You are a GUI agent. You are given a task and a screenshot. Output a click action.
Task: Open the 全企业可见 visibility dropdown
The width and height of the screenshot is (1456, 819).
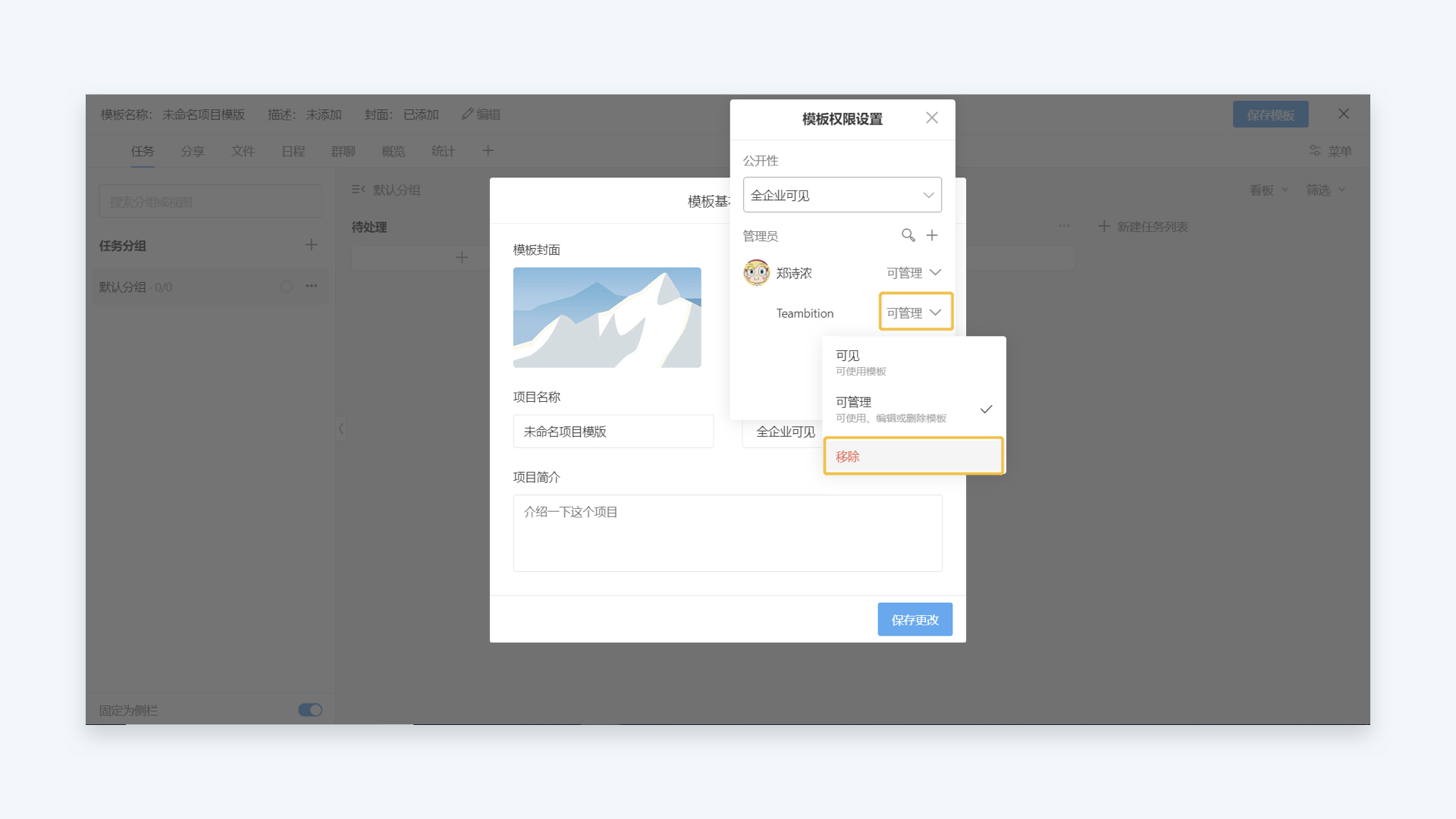842,195
